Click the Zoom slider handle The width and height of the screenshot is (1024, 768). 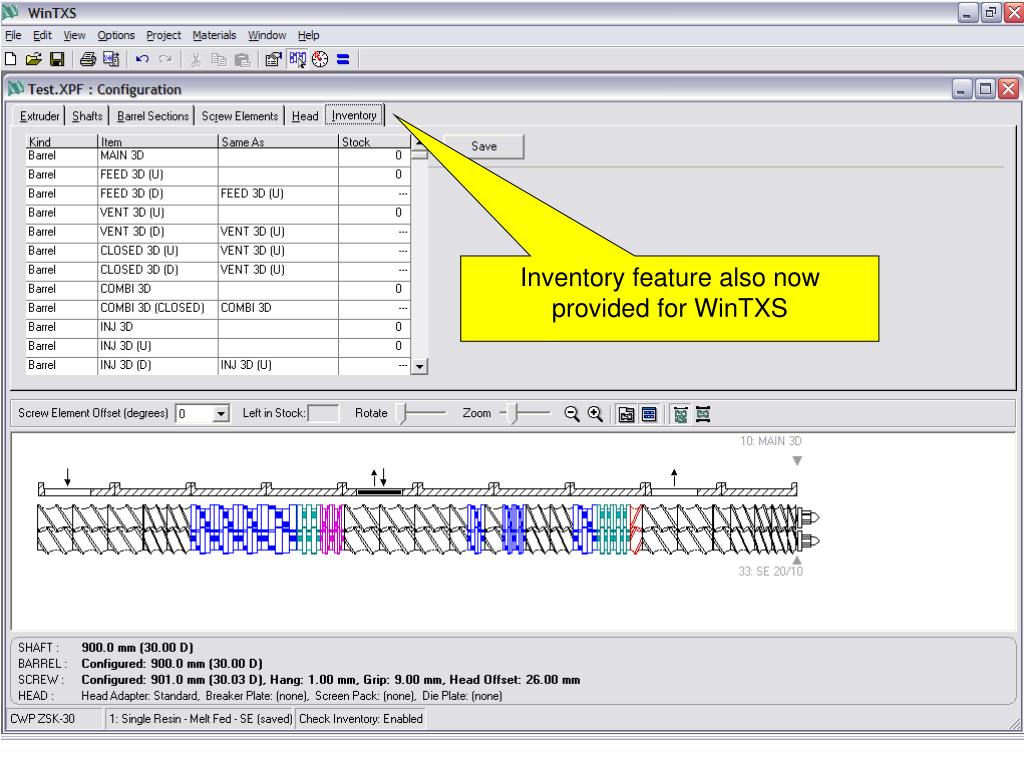click(515, 413)
